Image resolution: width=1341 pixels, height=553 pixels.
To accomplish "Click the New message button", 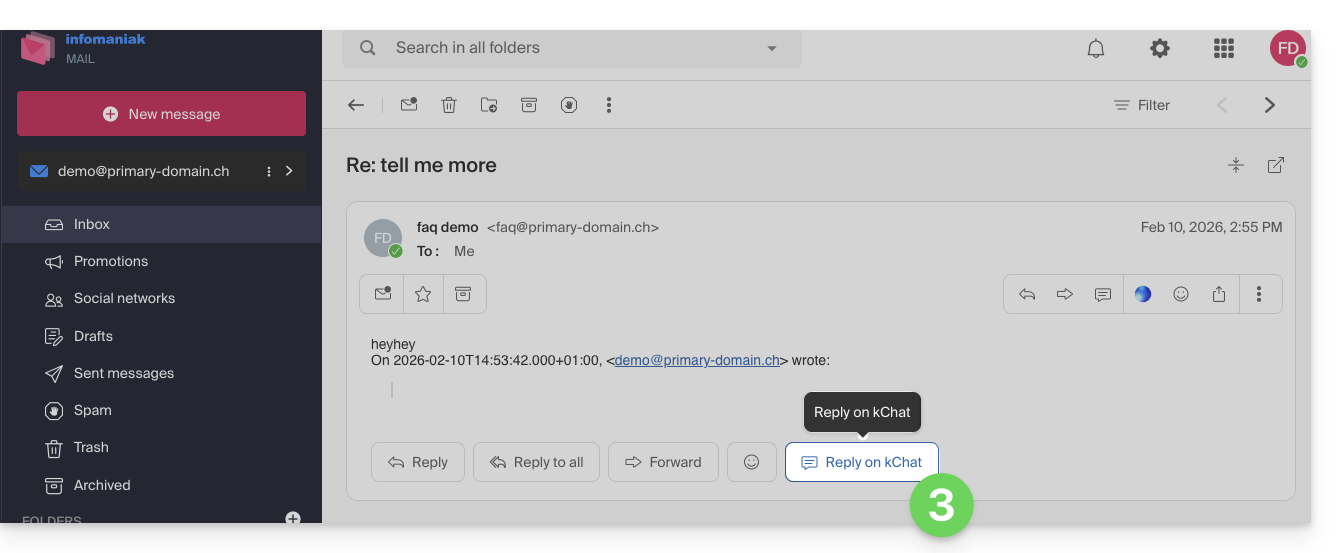I will [161, 114].
